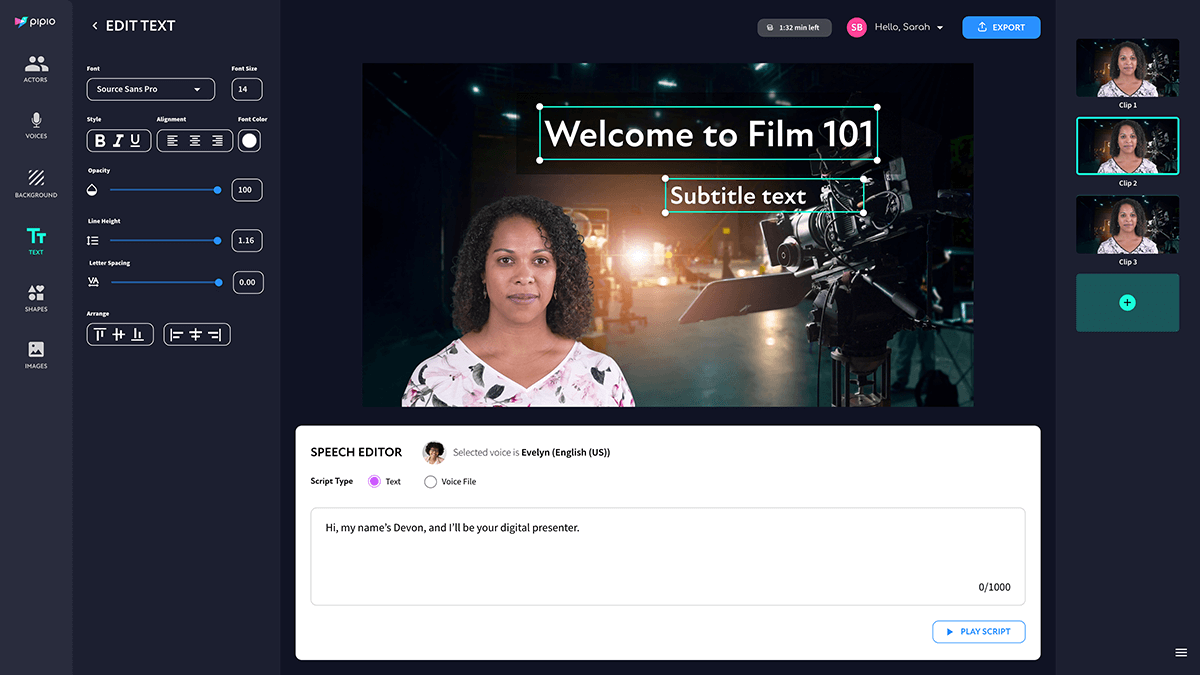
Task: Select the Voice File script type
Action: pos(430,481)
